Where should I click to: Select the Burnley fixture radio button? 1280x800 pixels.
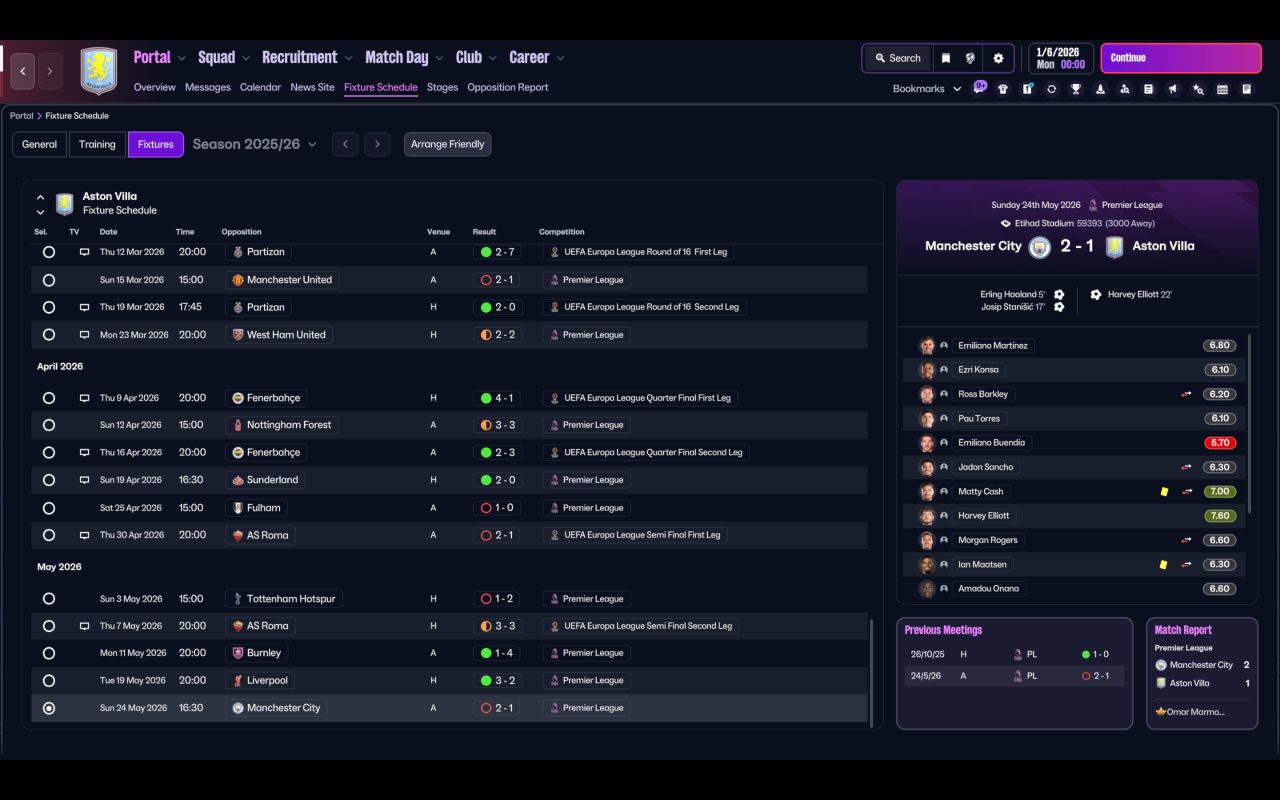pyautogui.click(x=49, y=653)
